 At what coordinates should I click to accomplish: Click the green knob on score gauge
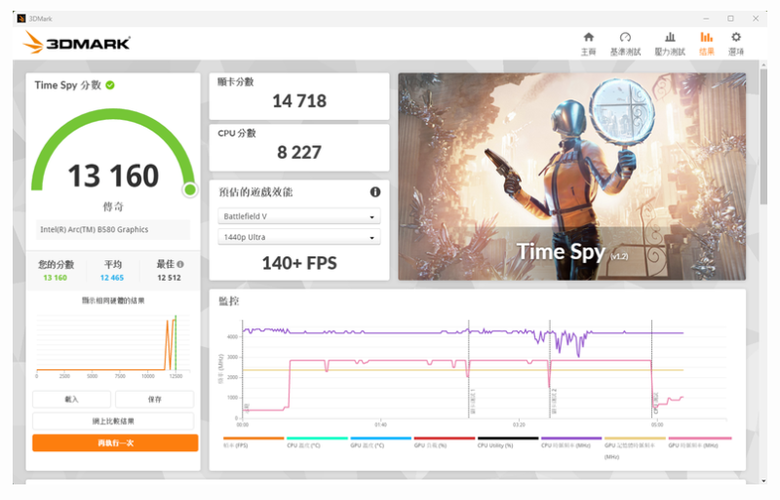point(190,190)
